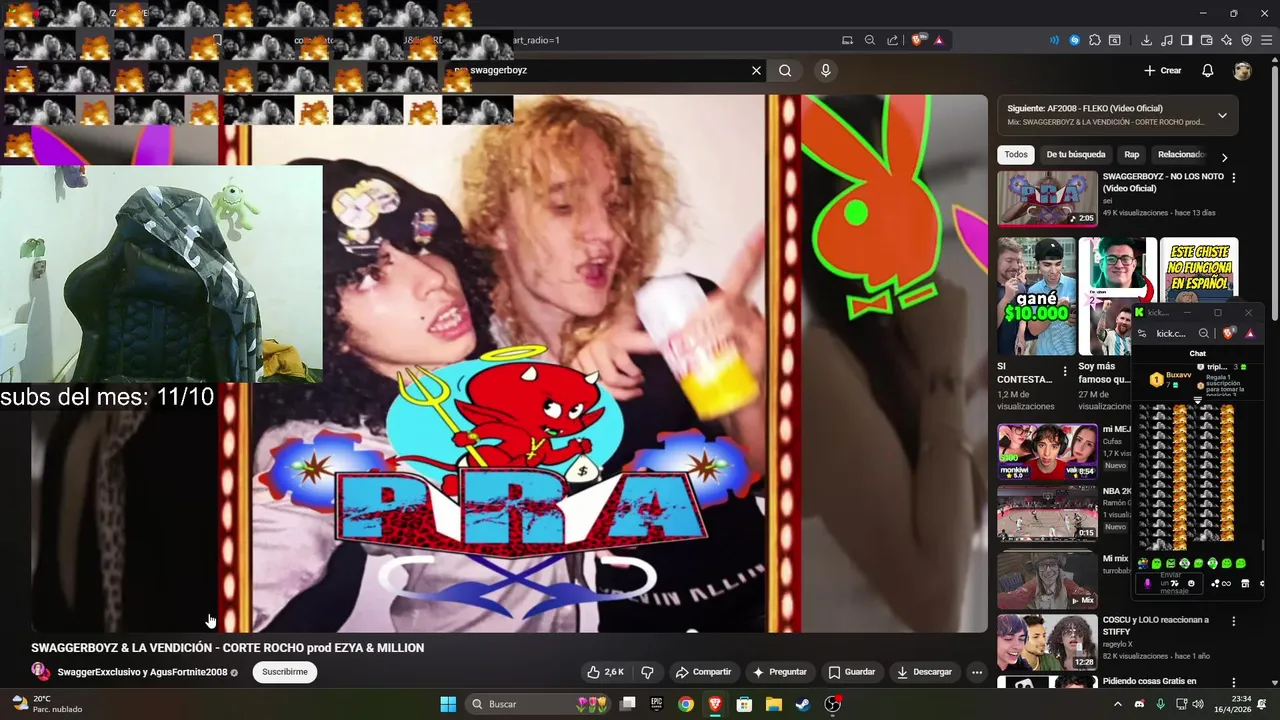Image resolution: width=1280 pixels, height=720 pixels.
Task: Open the emoji picker in Kick chat
Action: click(x=1191, y=583)
